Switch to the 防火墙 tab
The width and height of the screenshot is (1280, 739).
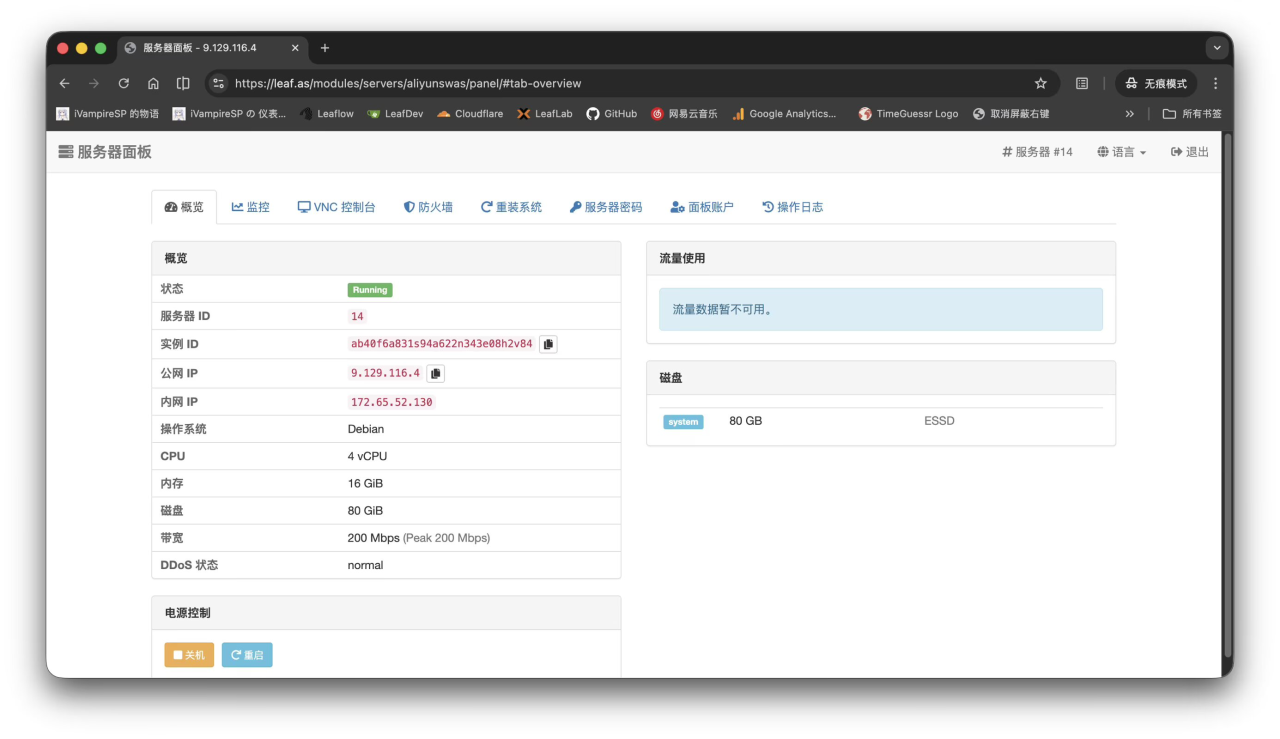(428, 207)
